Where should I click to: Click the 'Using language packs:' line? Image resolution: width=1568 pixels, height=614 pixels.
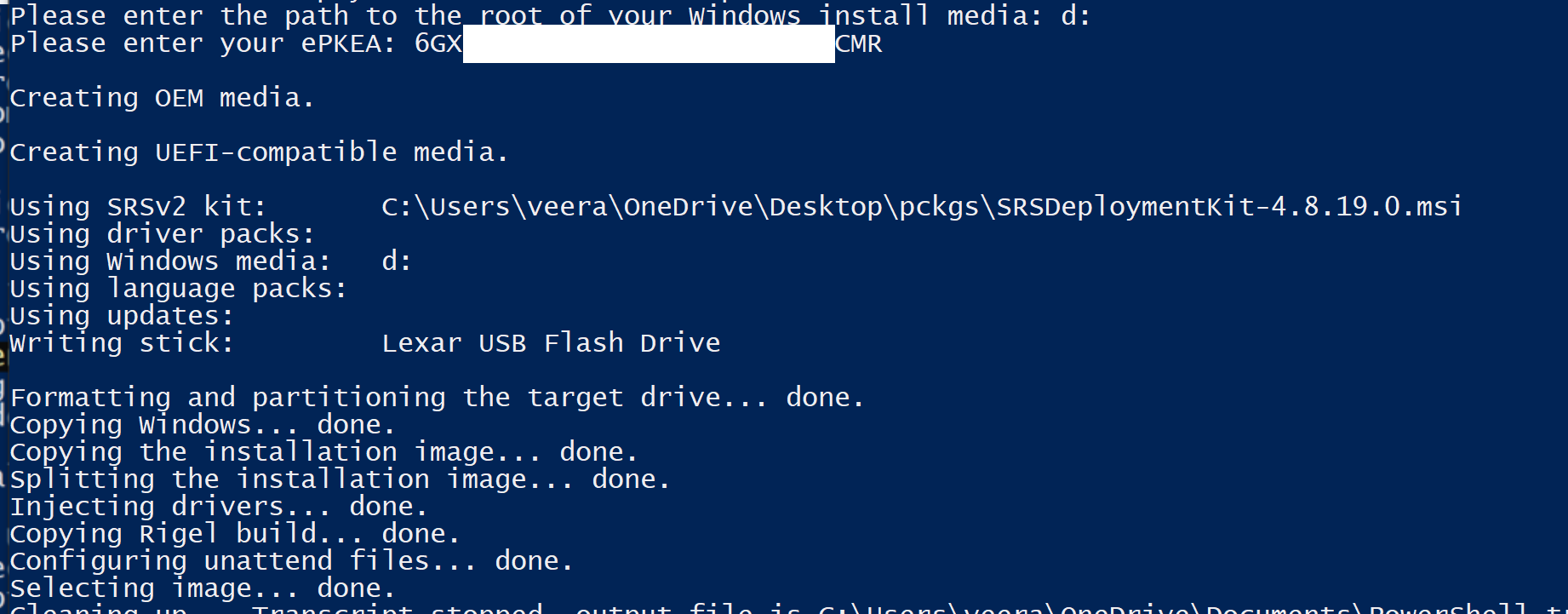tap(179, 289)
